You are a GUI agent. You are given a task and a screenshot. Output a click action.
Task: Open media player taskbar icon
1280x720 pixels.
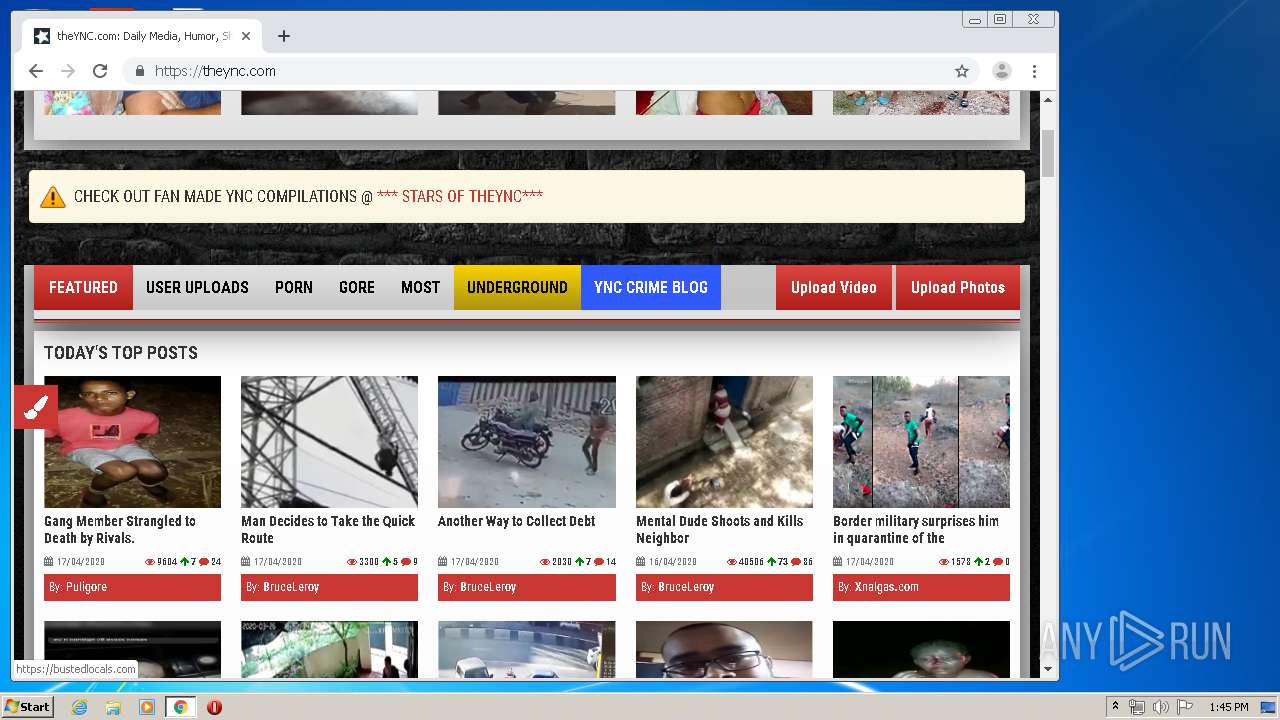point(147,707)
